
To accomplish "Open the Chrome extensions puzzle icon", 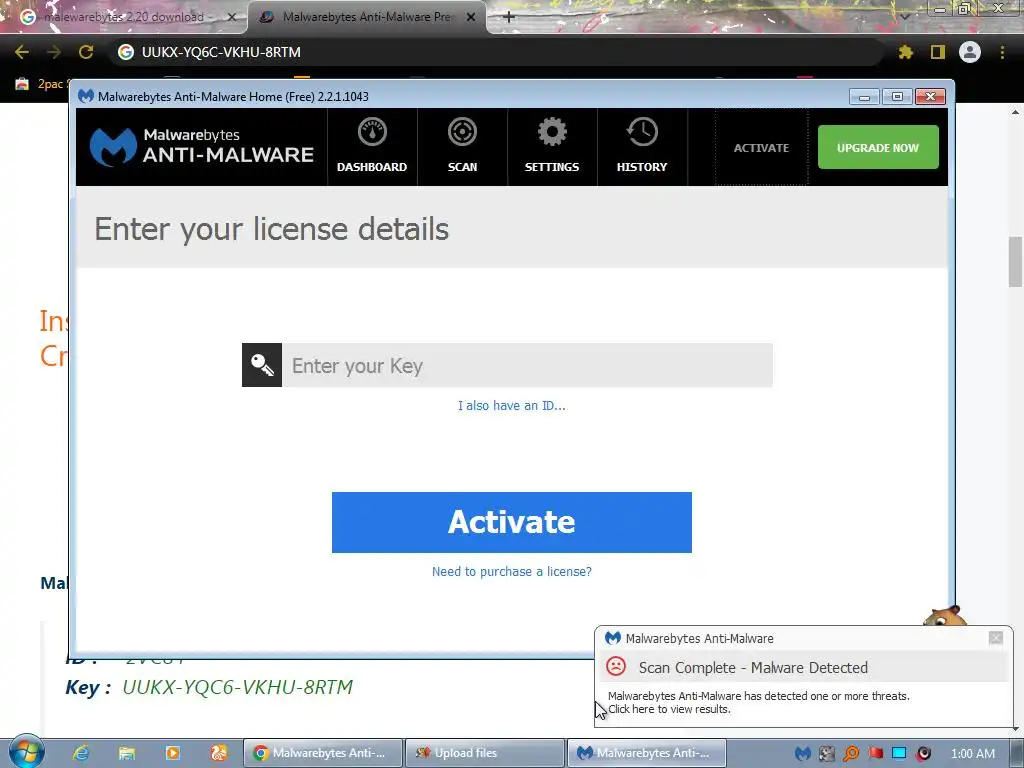I will click(x=905, y=52).
